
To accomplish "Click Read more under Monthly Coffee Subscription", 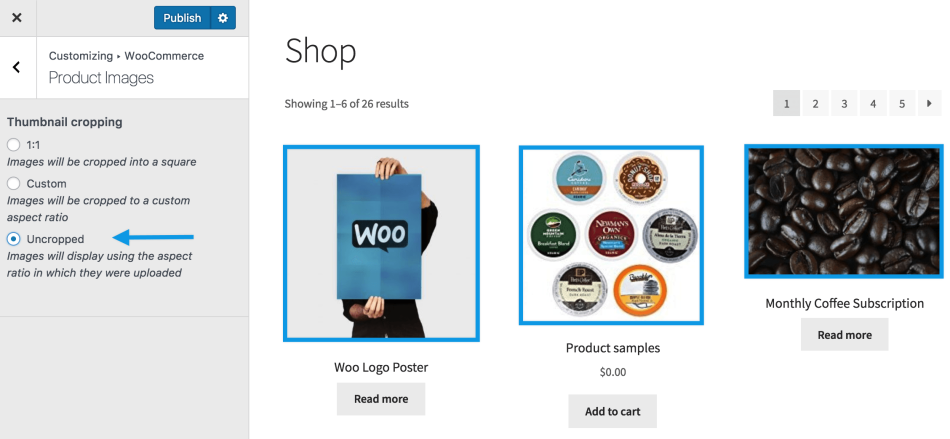I will coord(845,335).
